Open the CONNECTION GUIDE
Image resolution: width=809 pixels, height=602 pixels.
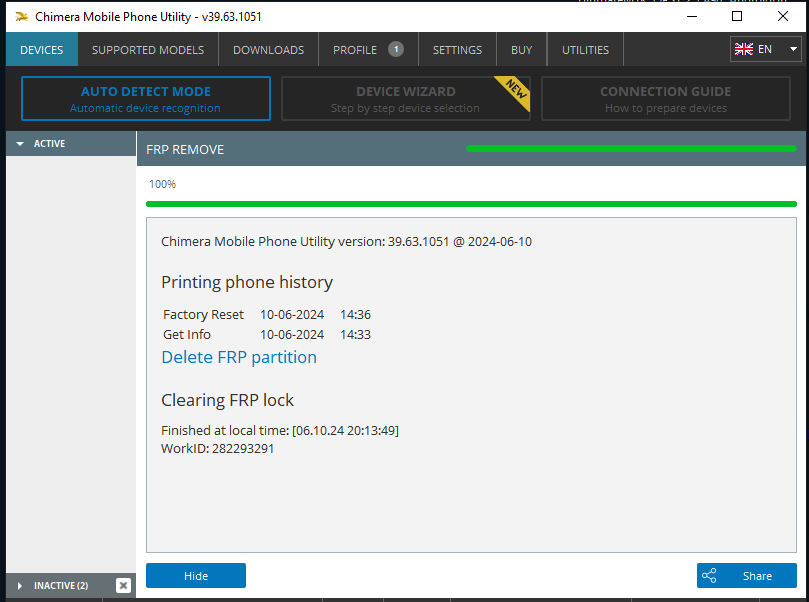click(x=666, y=99)
